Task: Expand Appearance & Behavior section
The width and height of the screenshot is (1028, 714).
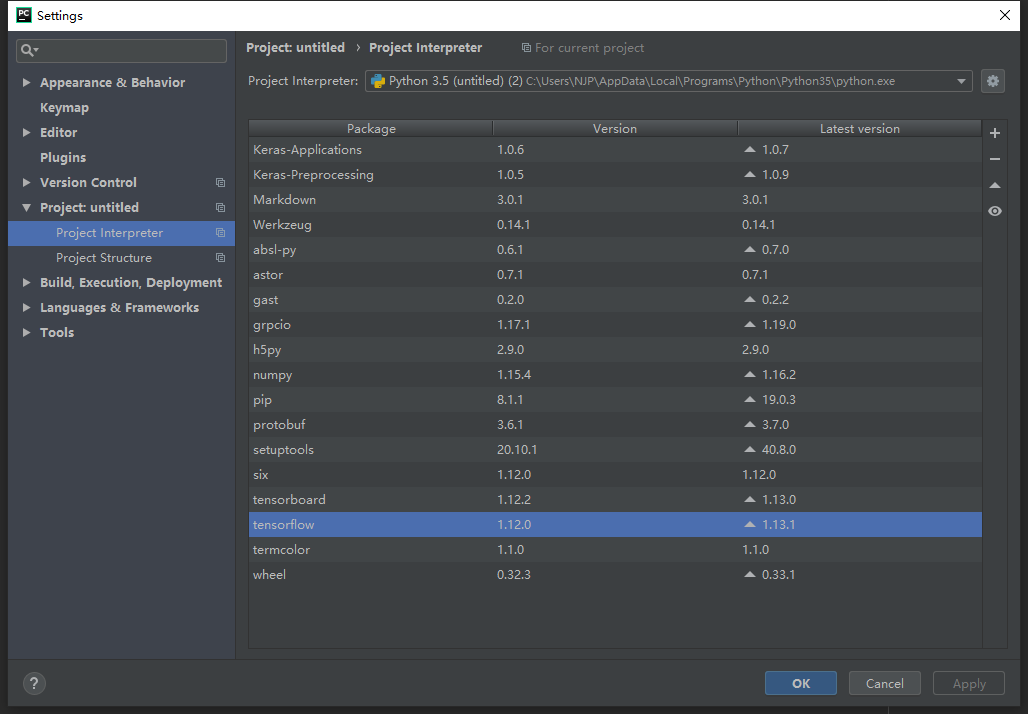Action: [26, 83]
